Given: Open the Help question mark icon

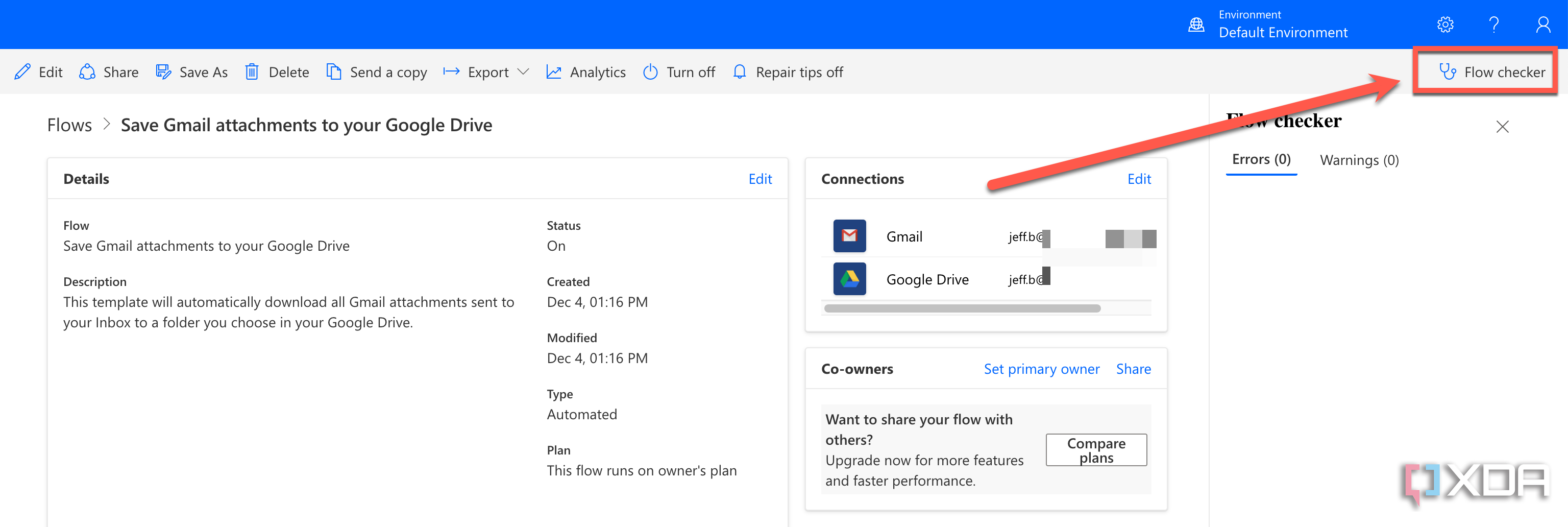Looking at the screenshot, I should pyautogui.click(x=1494, y=25).
